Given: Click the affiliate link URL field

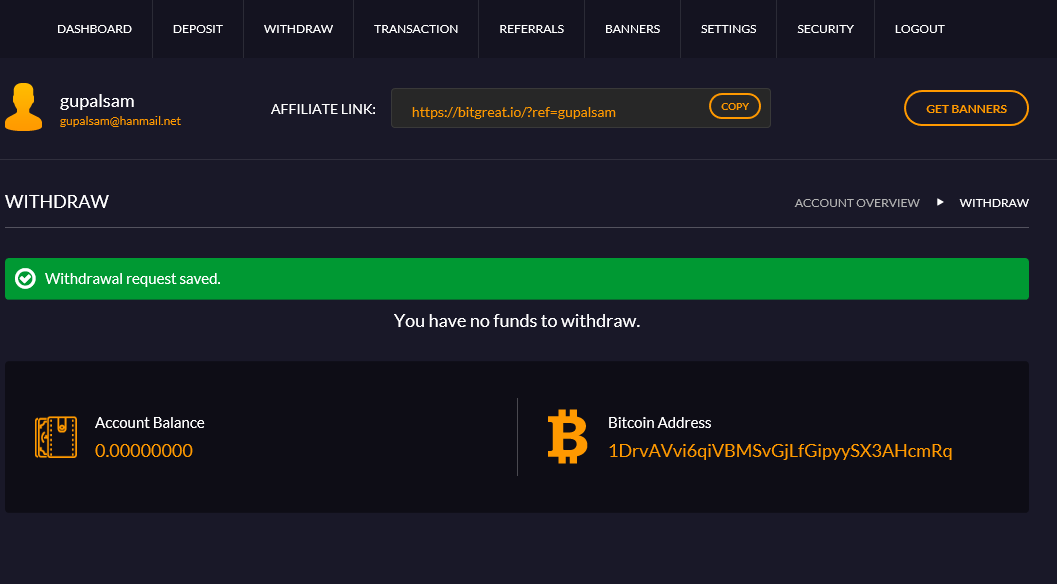Looking at the screenshot, I should tap(580, 108).
